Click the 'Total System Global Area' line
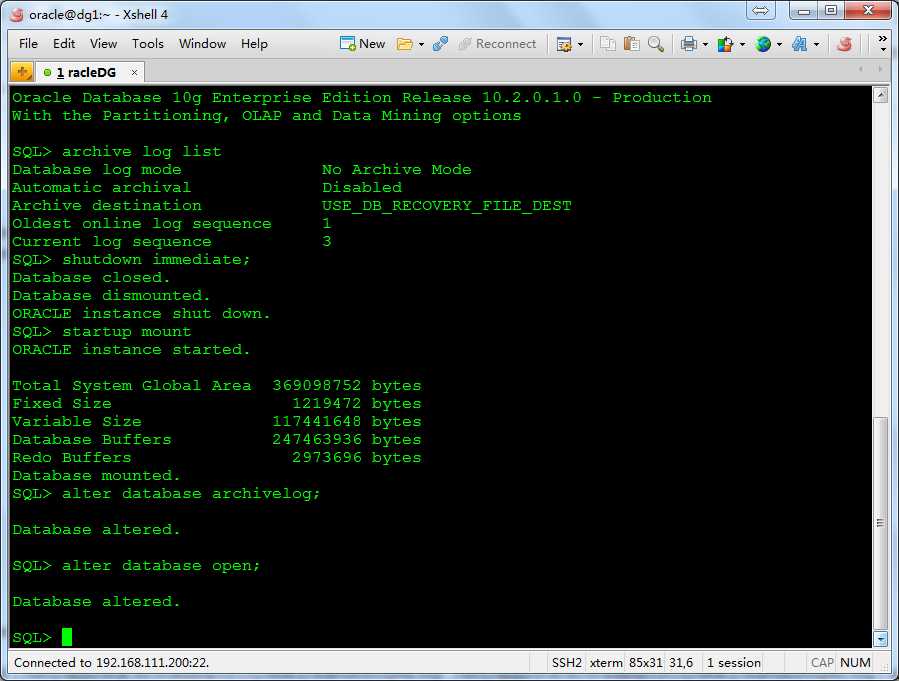The width and height of the screenshot is (899, 681). (217, 386)
